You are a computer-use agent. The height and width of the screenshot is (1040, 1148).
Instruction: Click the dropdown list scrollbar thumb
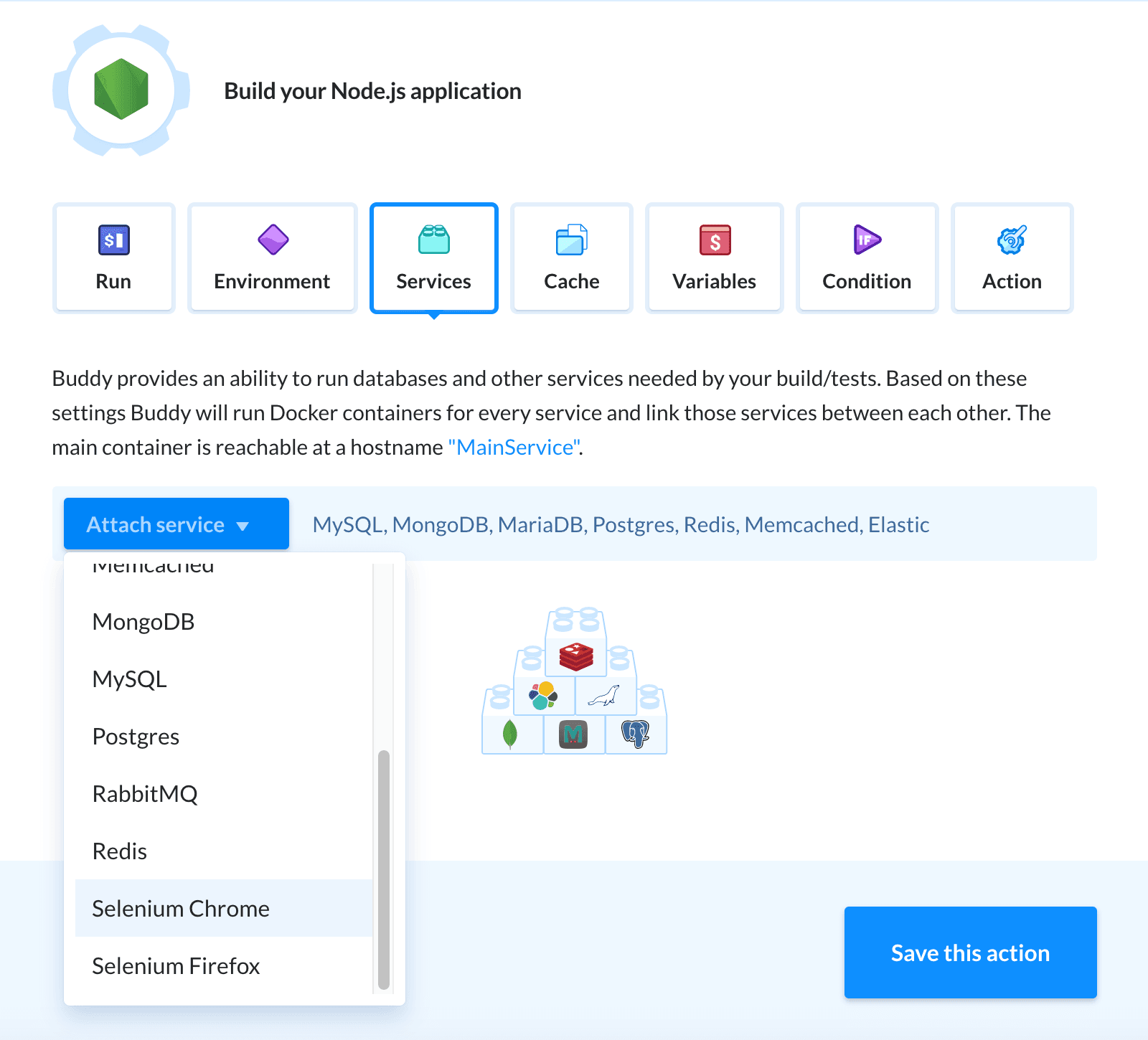click(384, 869)
